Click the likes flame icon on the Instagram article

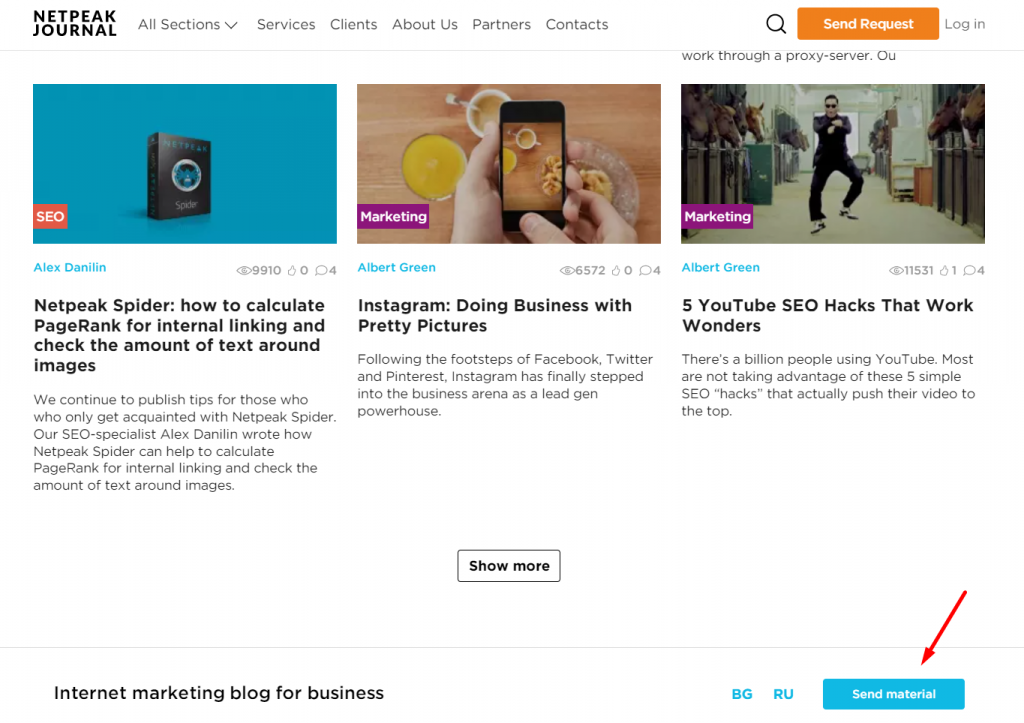coord(616,271)
